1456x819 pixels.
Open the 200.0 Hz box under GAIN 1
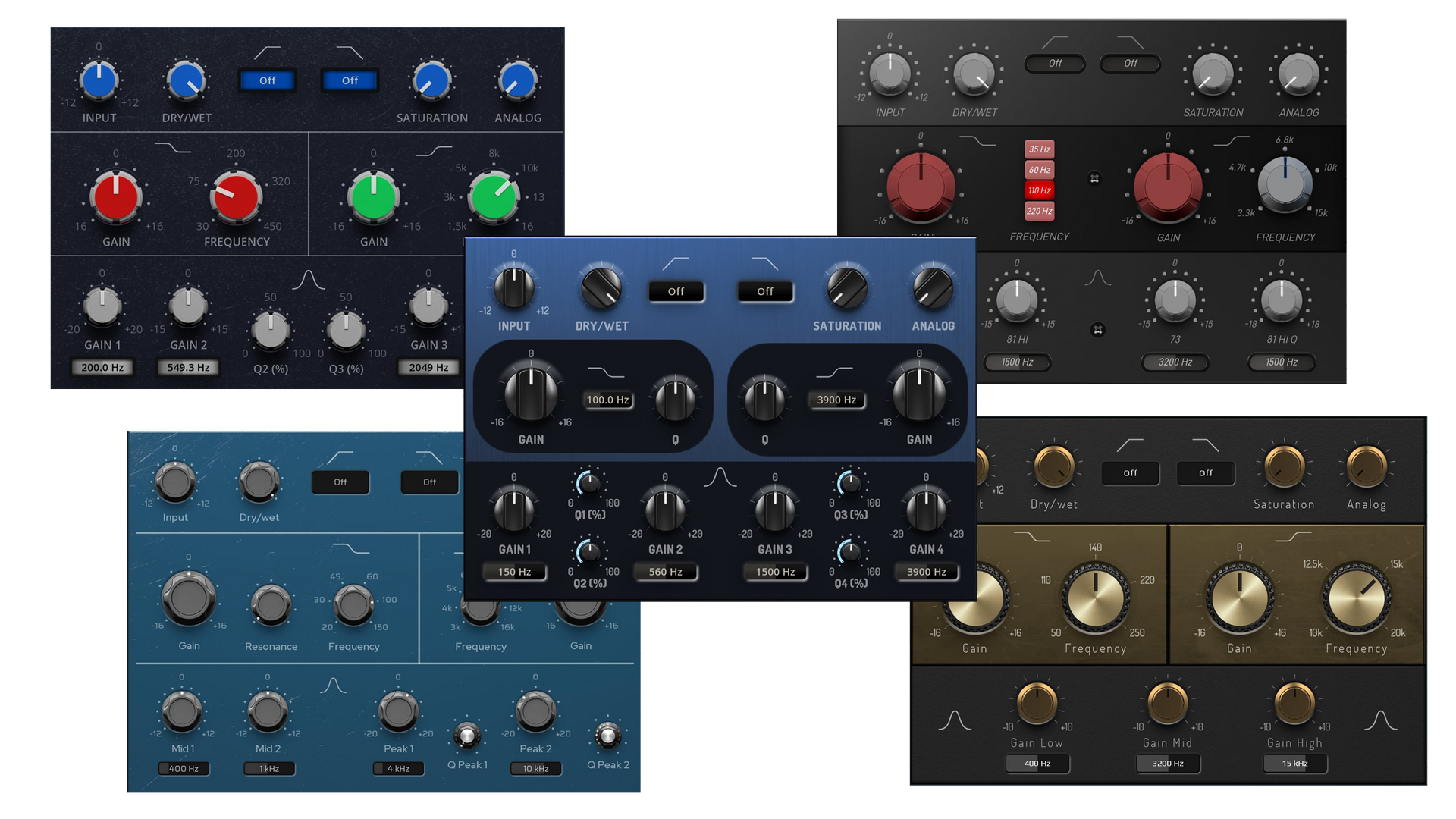[x=102, y=368]
